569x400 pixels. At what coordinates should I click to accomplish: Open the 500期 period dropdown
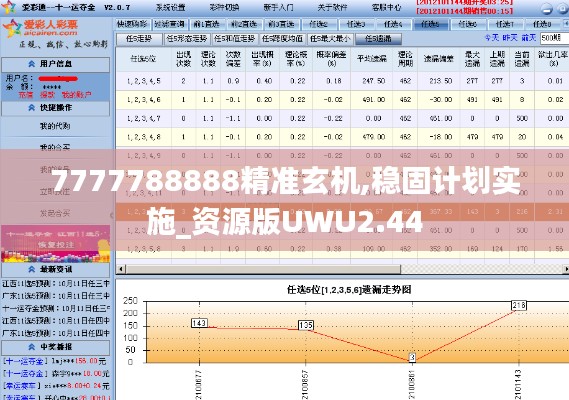(554, 38)
